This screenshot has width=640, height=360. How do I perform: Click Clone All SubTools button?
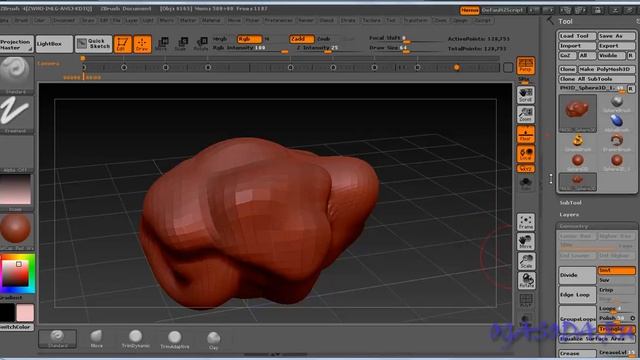(597, 79)
